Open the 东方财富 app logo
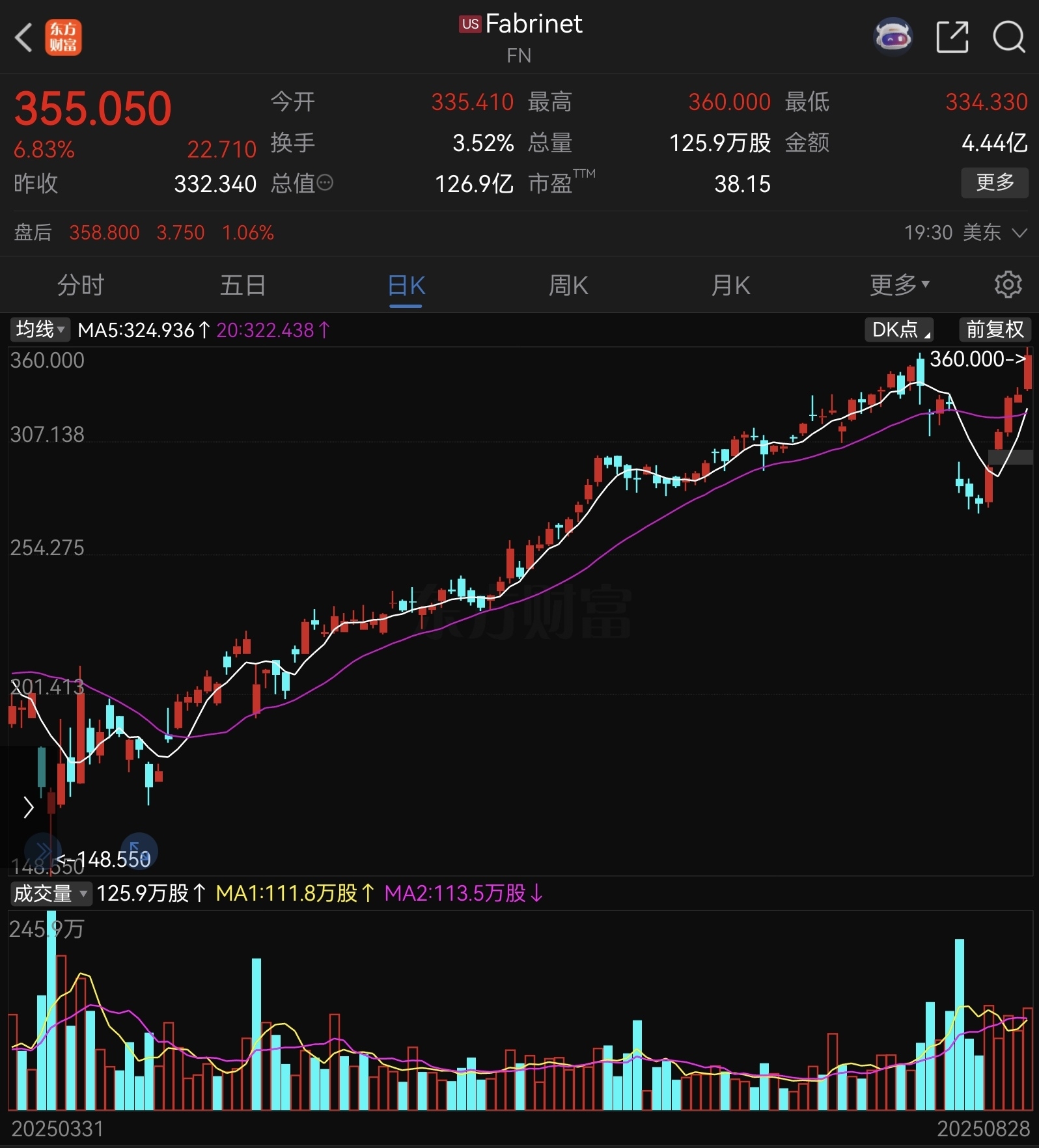This screenshot has width=1039, height=1148. pyautogui.click(x=63, y=37)
